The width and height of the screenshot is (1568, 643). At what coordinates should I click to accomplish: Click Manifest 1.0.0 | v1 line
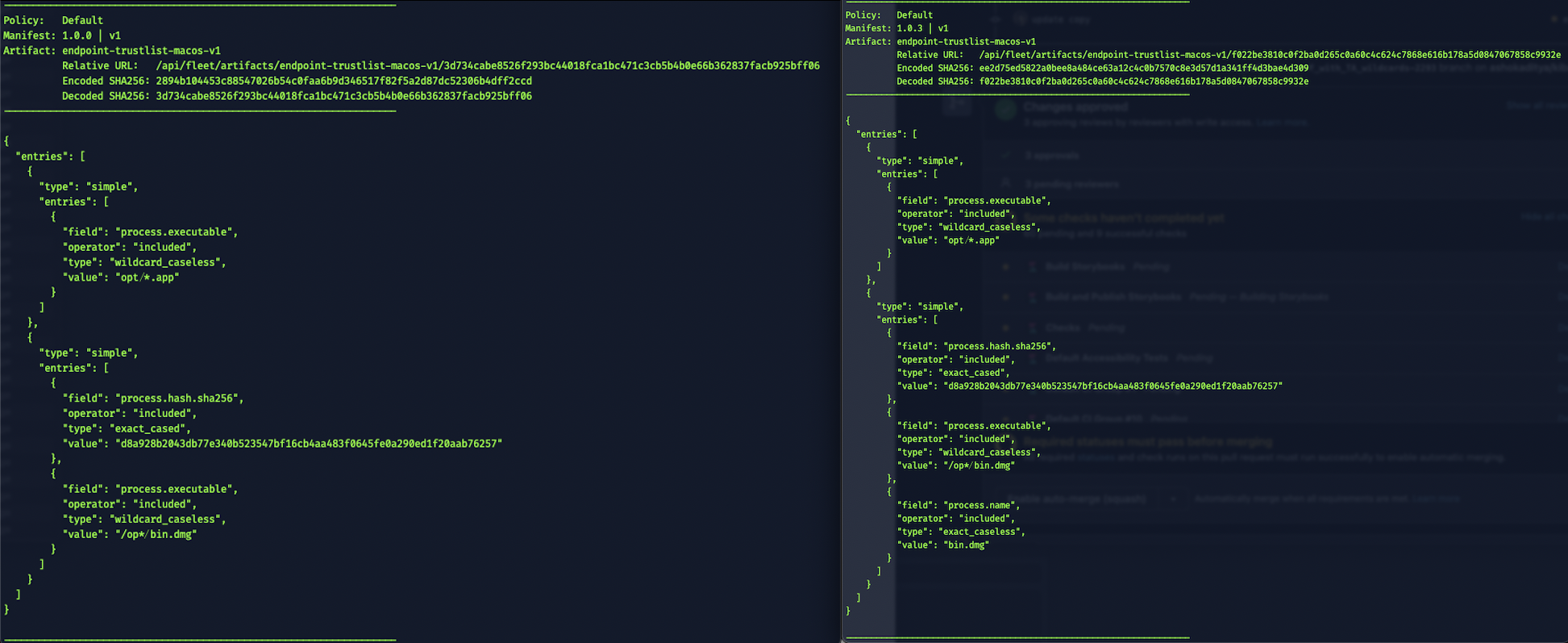pyautogui.click(x=62, y=35)
